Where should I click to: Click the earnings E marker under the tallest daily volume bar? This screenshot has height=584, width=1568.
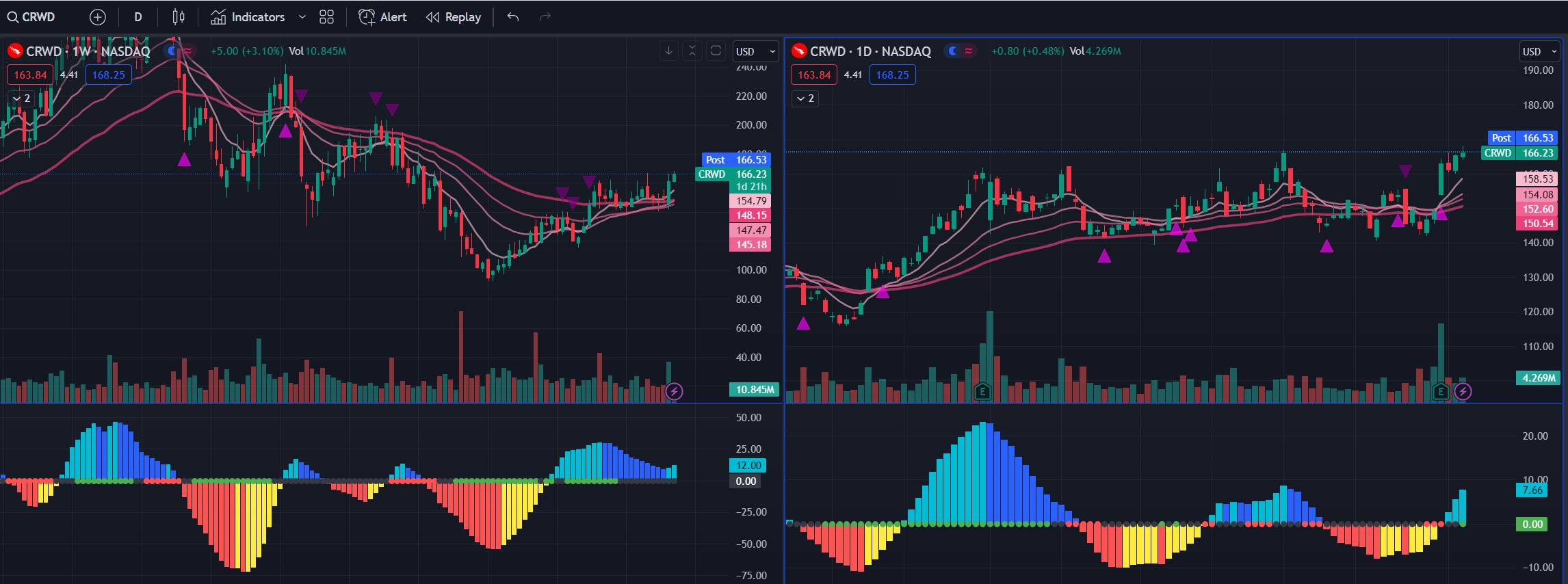coord(982,391)
